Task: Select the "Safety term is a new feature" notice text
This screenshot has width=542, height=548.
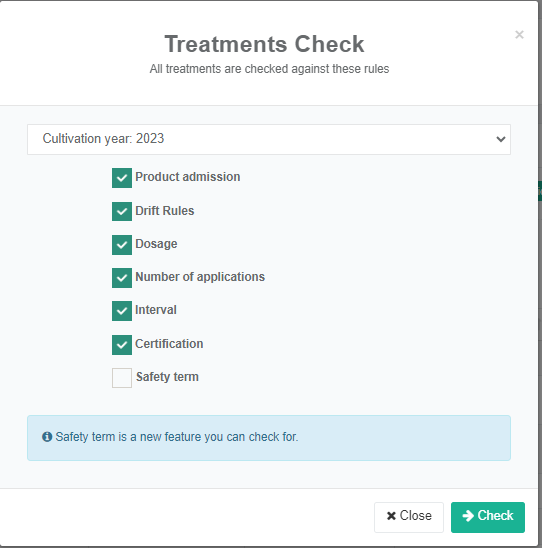Action: [177, 437]
